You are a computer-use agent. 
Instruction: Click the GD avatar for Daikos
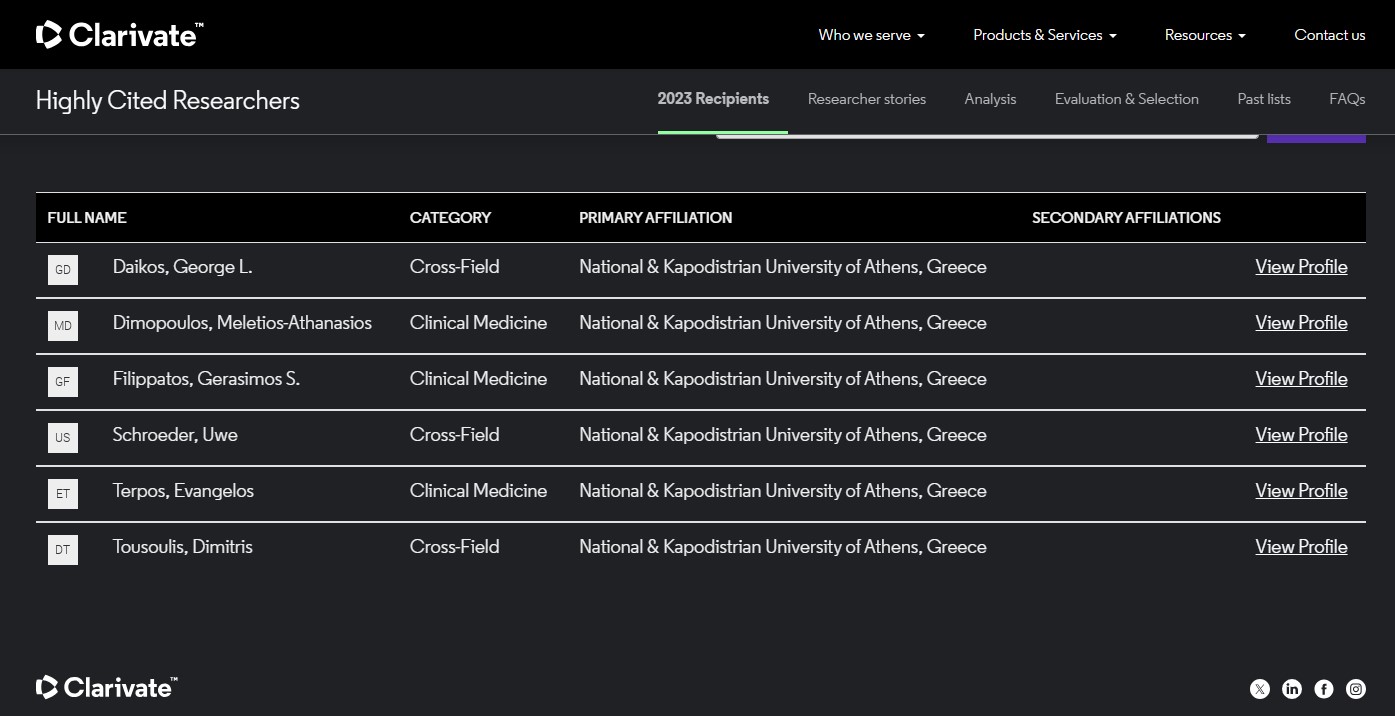(63, 270)
